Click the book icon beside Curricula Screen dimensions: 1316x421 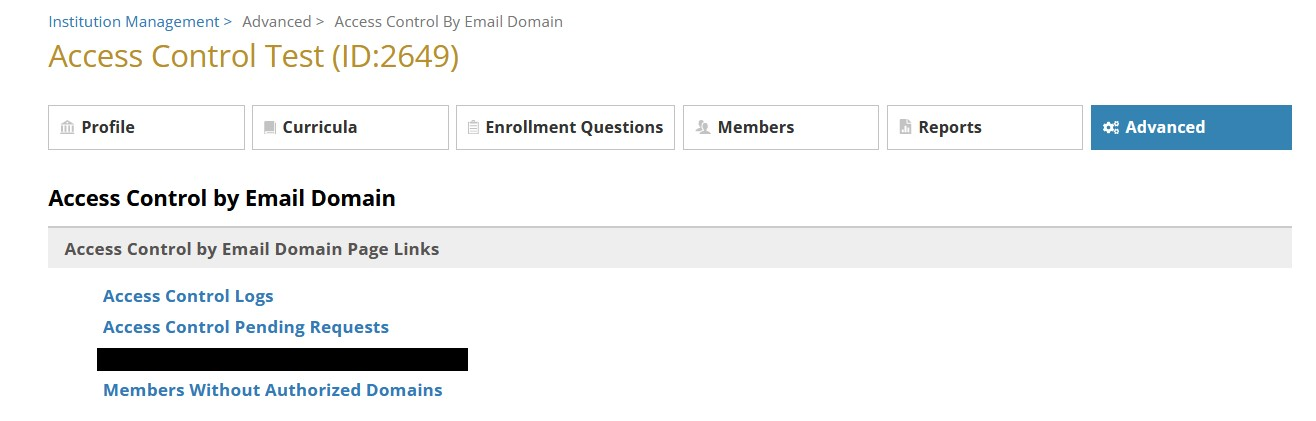click(x=270, y=128)
